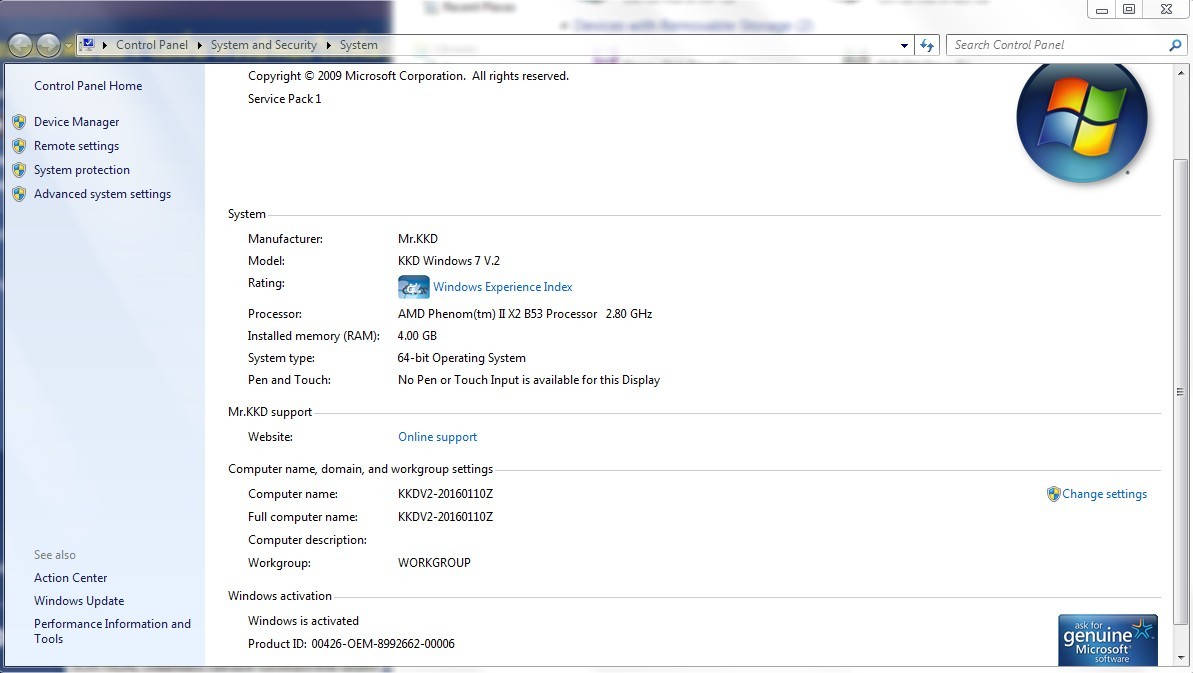Click the 64-bit Operating System text
The image size is (1193, 673).
click(461, 357)
